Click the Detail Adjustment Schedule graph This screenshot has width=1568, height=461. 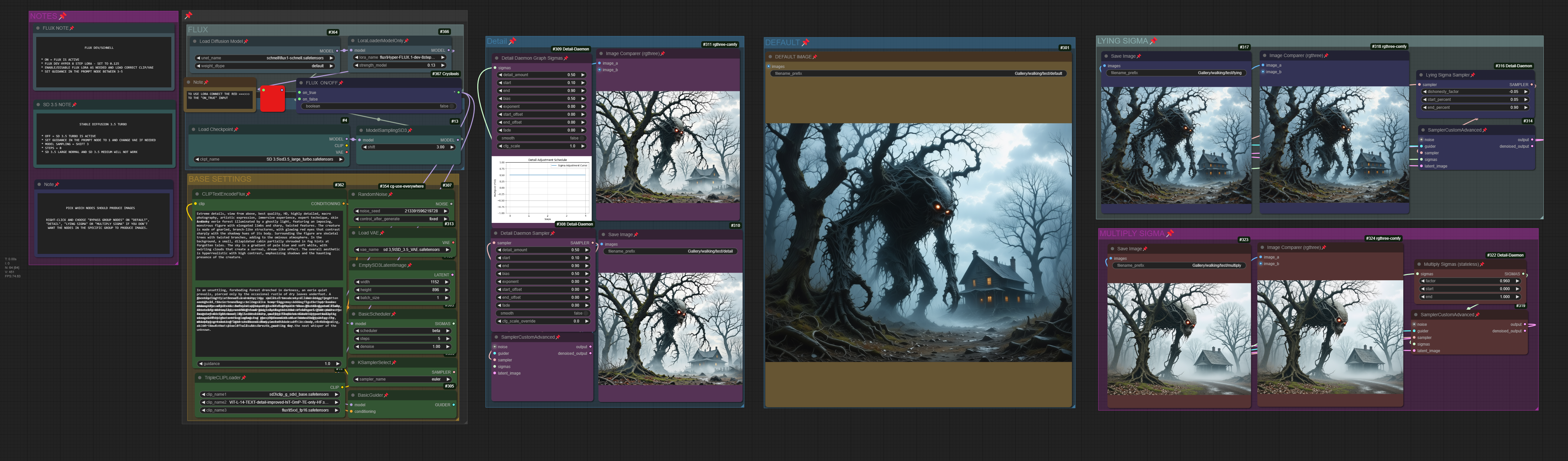[x=541, y=189]
